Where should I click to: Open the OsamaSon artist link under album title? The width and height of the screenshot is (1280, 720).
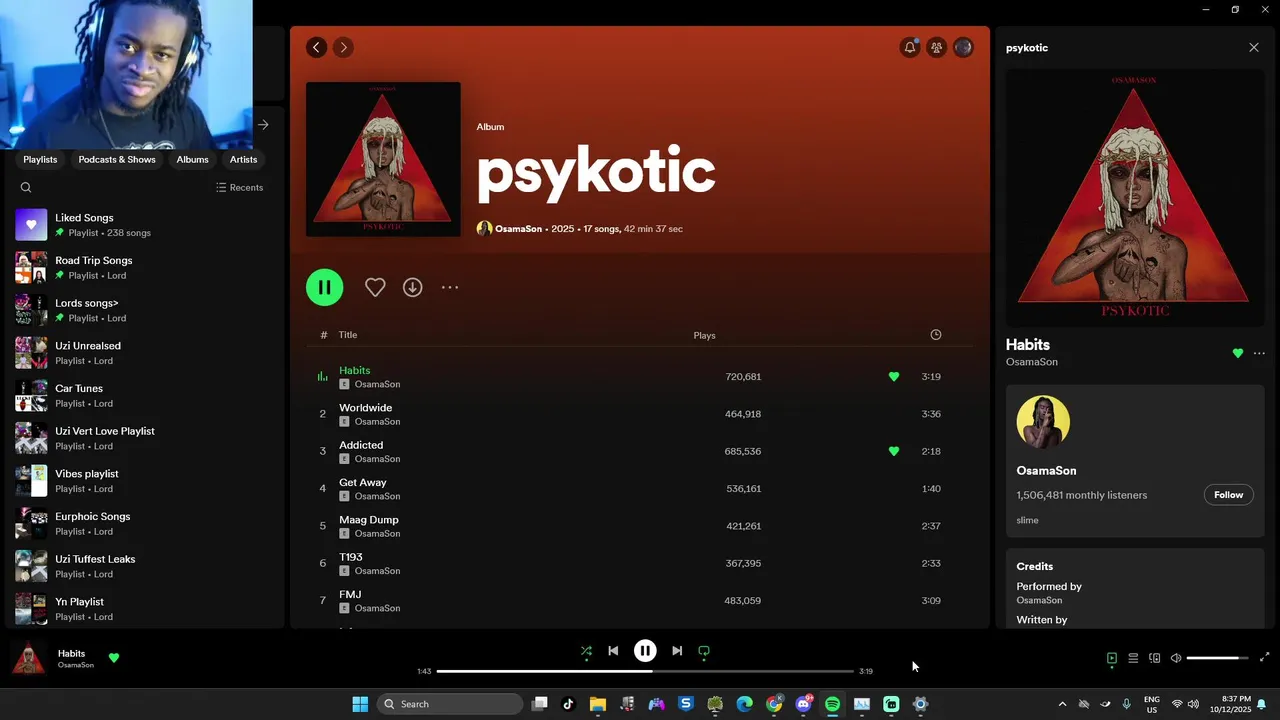[x=518, y=229]
